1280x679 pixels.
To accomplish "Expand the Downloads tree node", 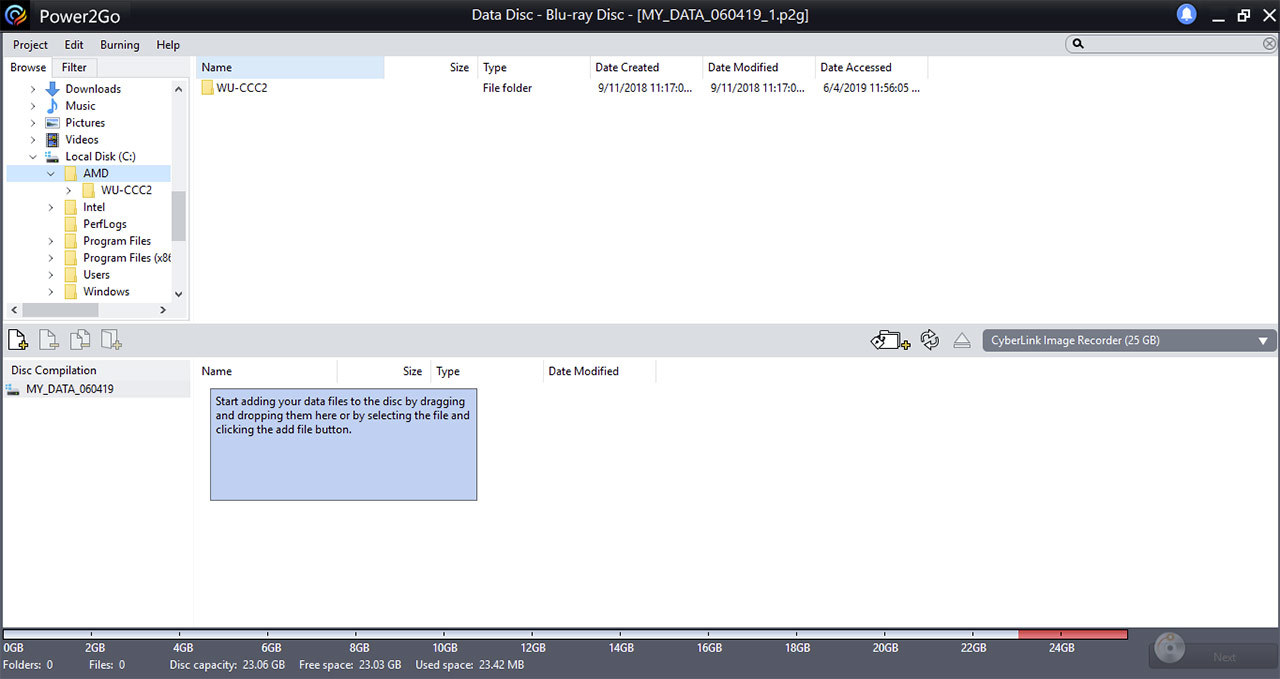I will click(33, 89).
